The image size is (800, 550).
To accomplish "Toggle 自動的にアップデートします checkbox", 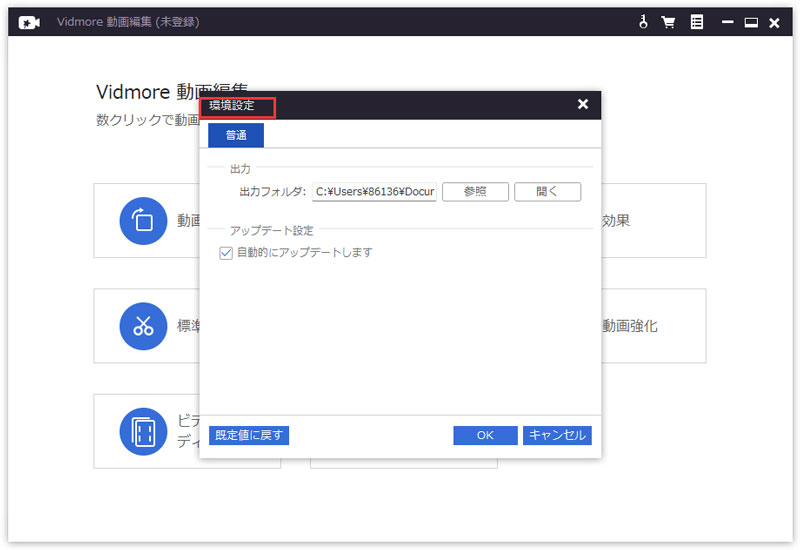I will pos(226,253).
